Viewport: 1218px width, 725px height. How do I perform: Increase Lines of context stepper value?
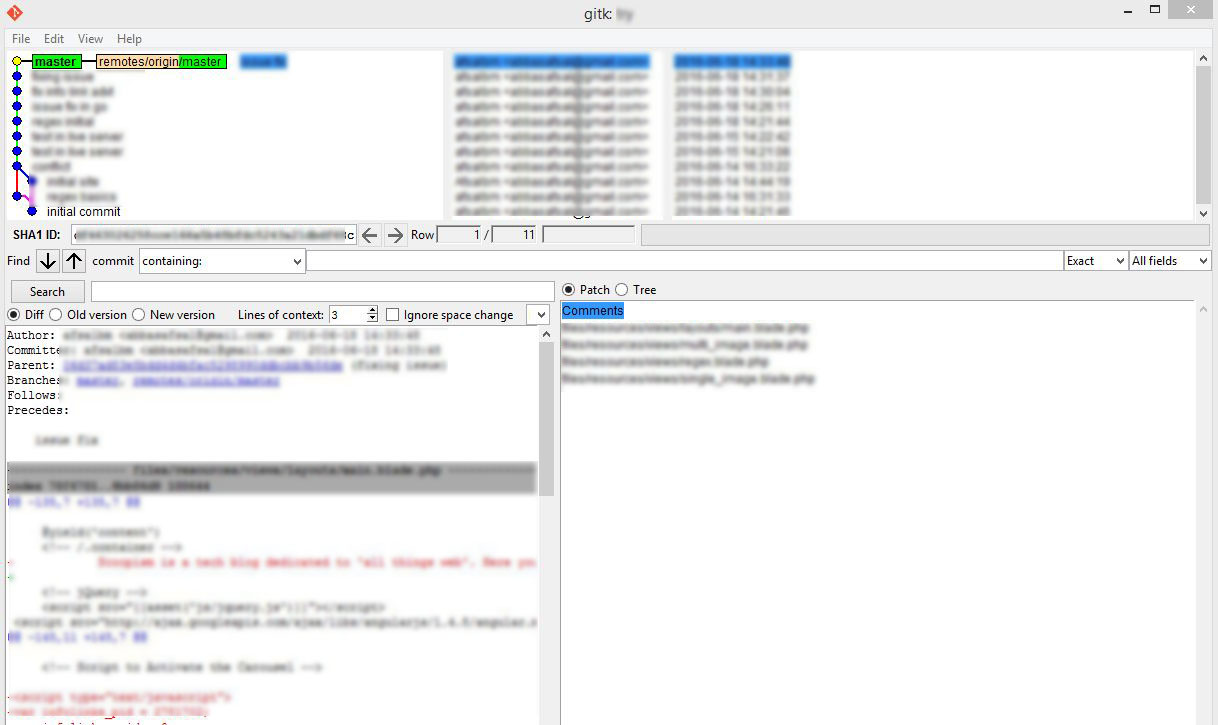[373, 311]
